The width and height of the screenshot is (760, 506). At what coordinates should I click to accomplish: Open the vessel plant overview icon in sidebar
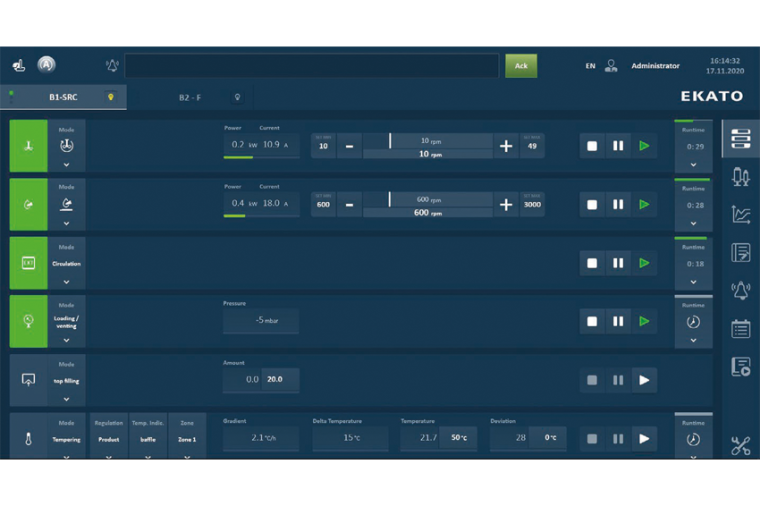tap(740, 176)
